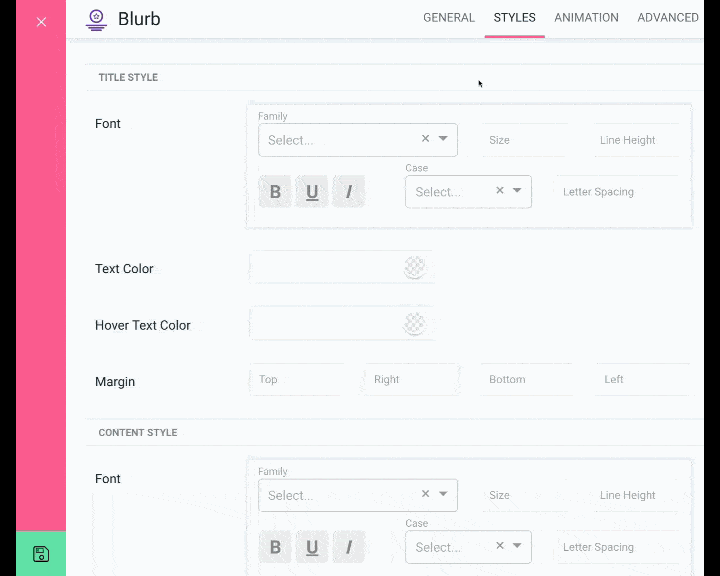Click the save disk icon in sidebar
The height and width of the screenshot is (576, 720).
(41, 554)
